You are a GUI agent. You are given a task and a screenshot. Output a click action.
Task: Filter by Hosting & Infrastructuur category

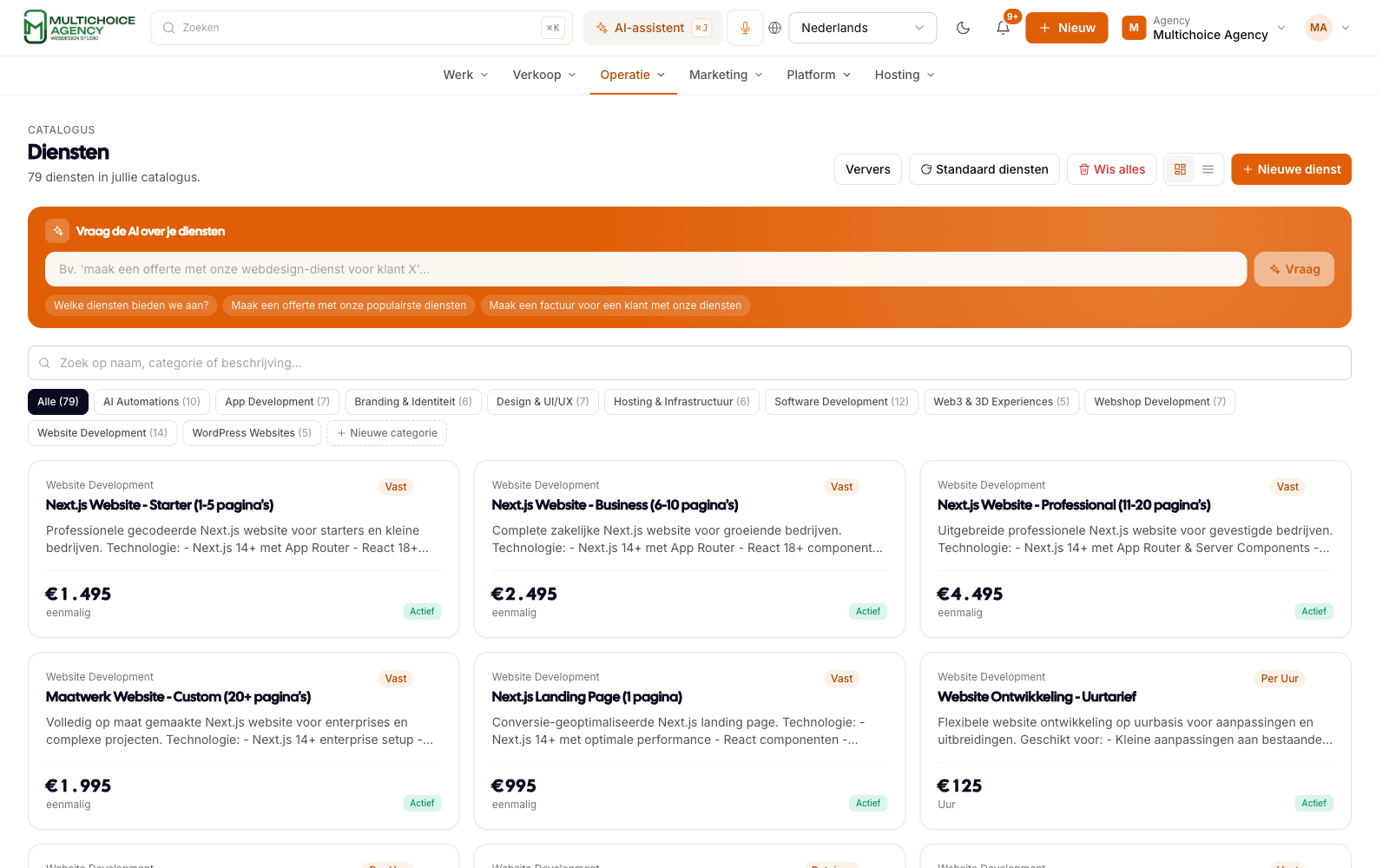[x=681, y=402]
